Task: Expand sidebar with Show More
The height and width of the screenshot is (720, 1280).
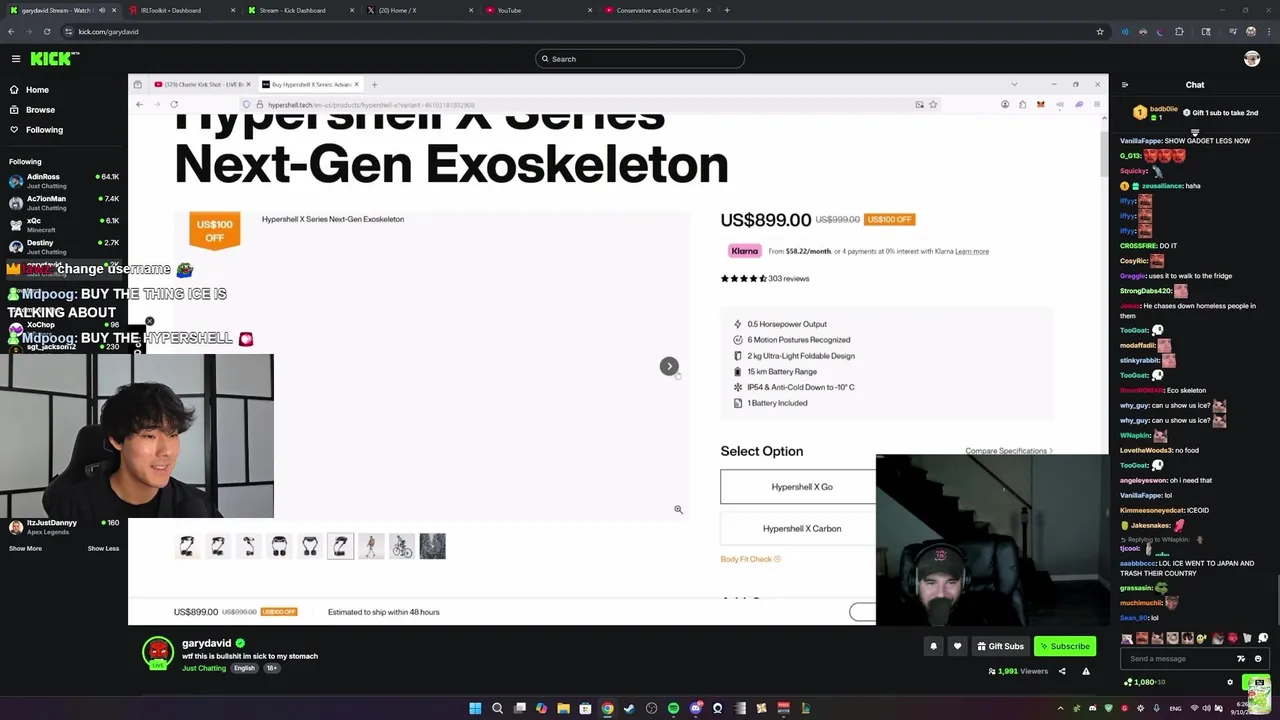Action: point(25,548)
